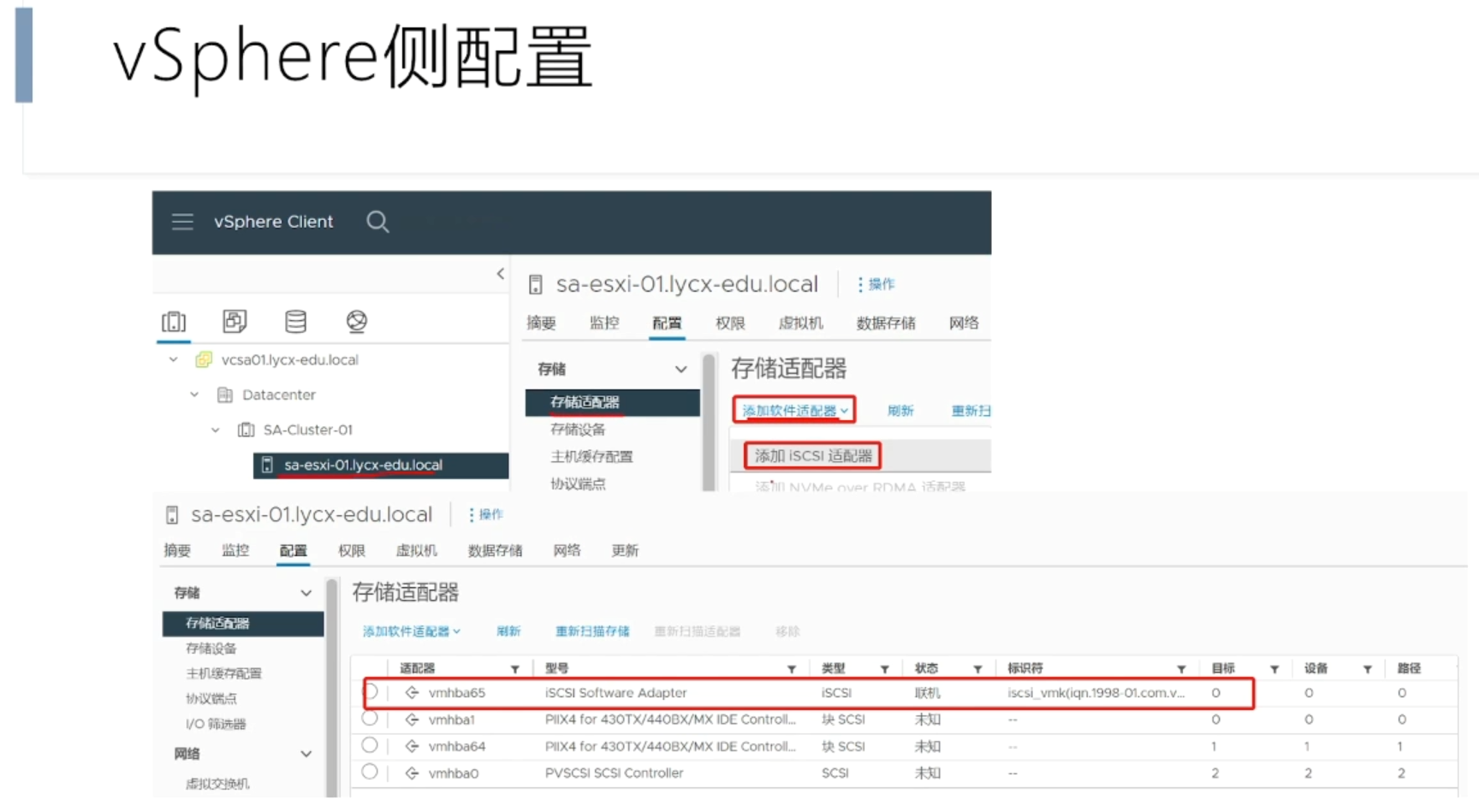Collapse the lower 存储 section
This screenshot has height=812, width=1479.
click(306, 593)
